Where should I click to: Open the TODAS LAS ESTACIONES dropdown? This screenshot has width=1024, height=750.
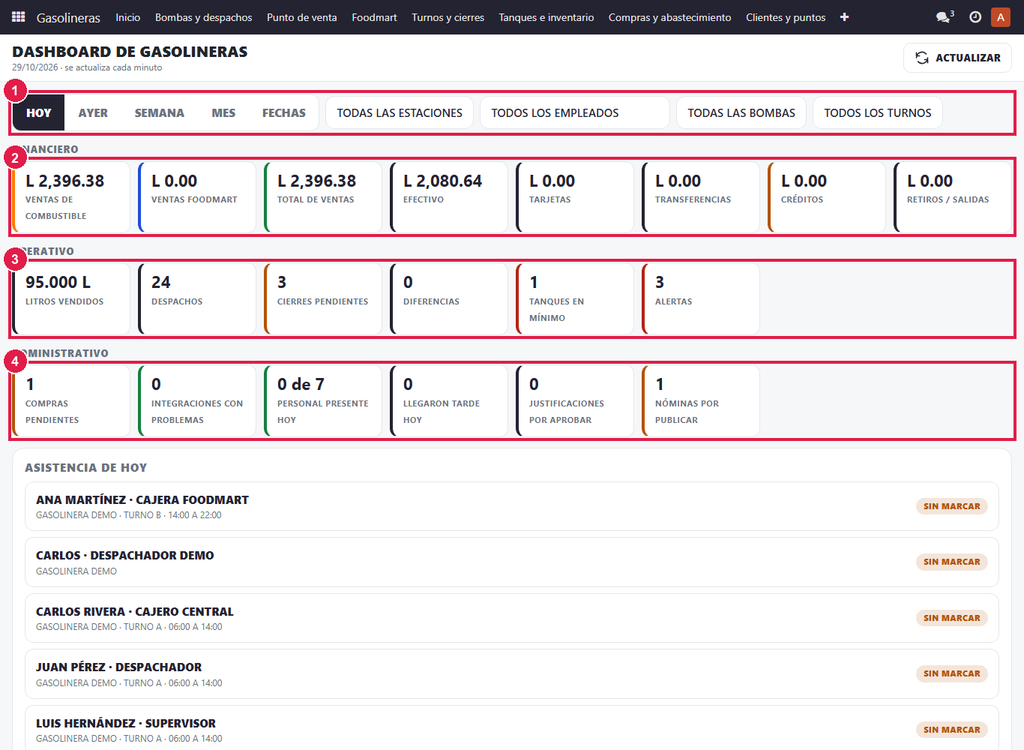tap(400, 113)
